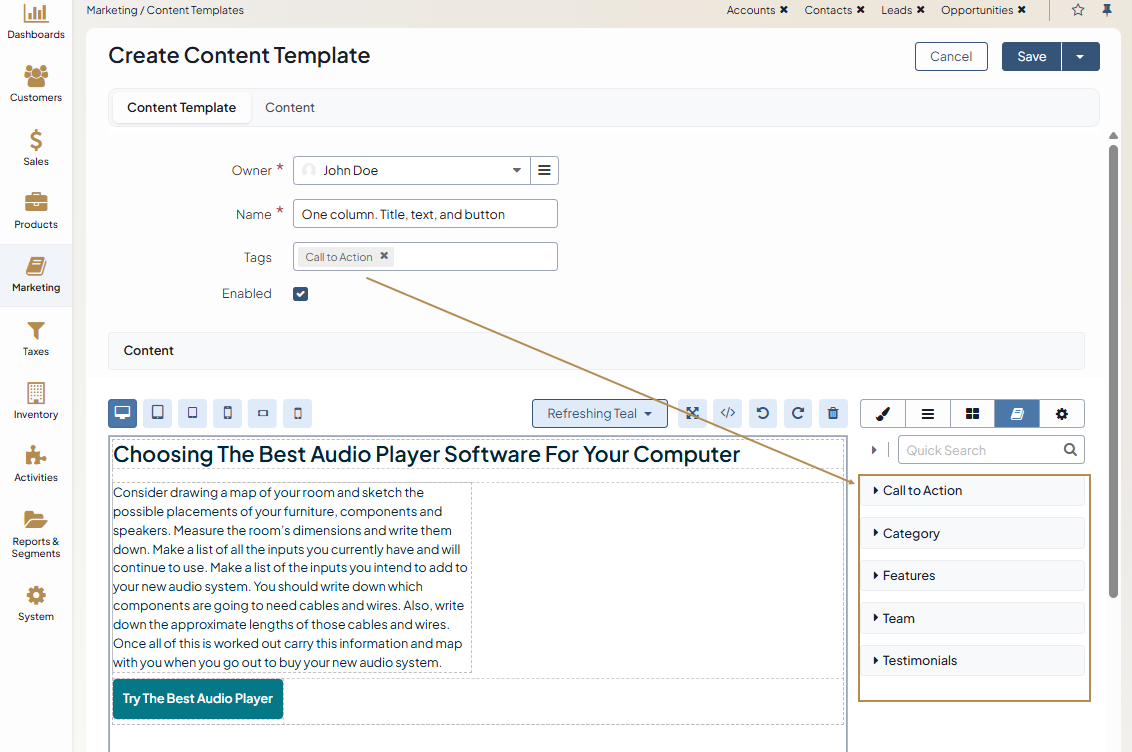Switch to desktop device preview

tap(123, 413)
